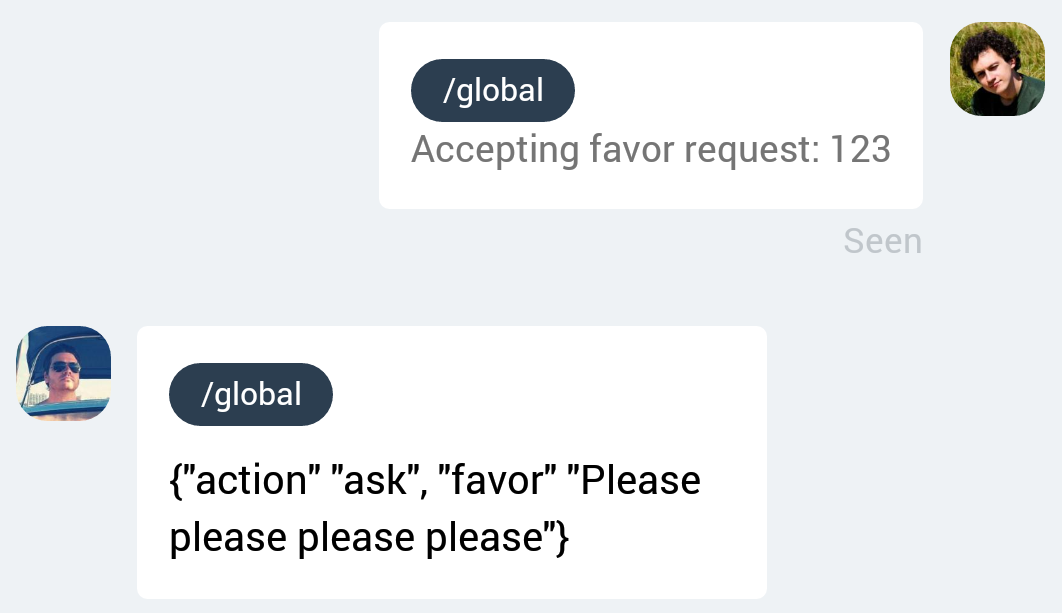Click the "ask" value in the JSON message
The image size is (1062, 613).
point(378,481)
